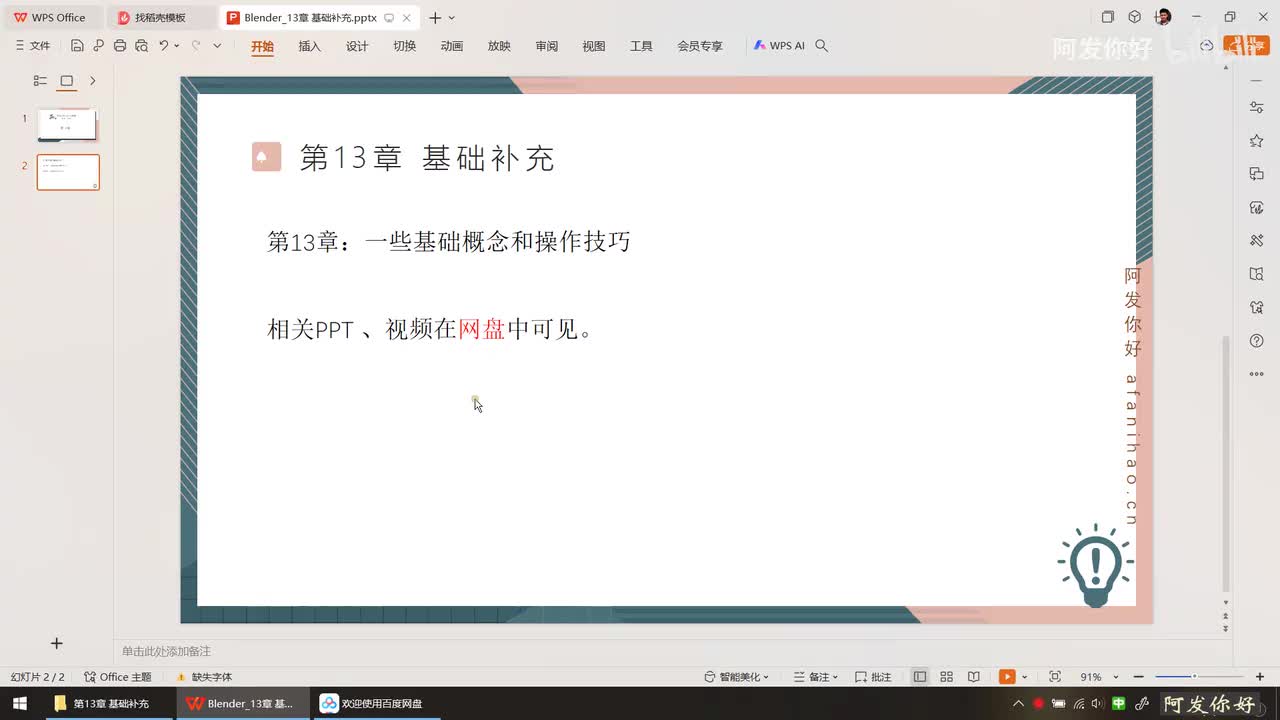Click the export/share icon beside Save
The height and width of the screenshot is (720, 1280).
[x=98, y=46]
